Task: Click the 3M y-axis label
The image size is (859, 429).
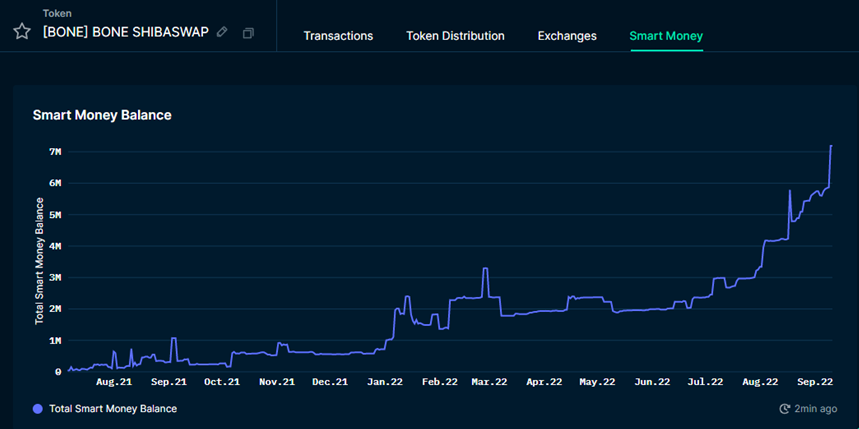Action: (x=55, y=278)
